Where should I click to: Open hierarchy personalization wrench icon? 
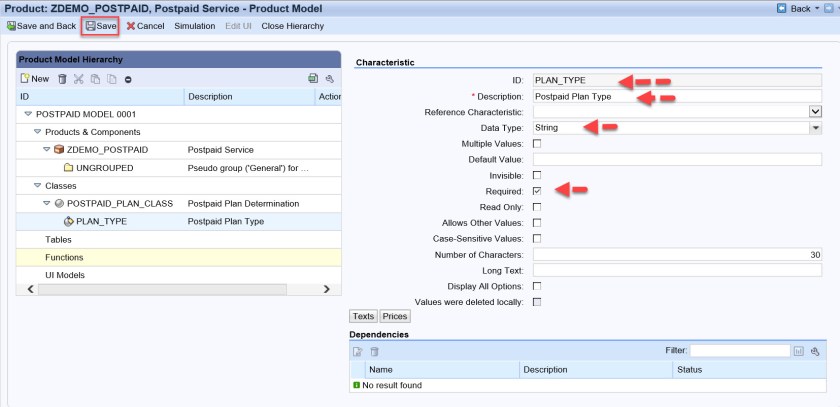pos(329,78)
